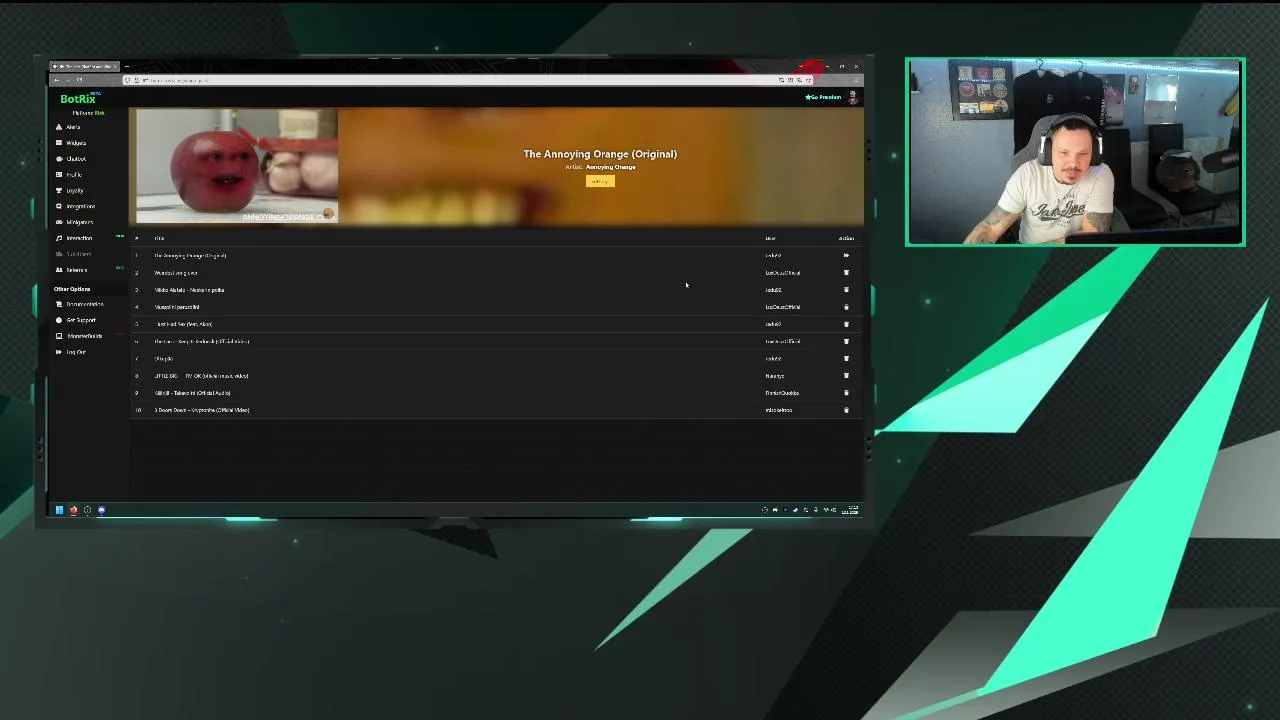Click 'LITTLE BIG' song title in queue
This screenshot has width=1280, height=720.
coord(201,376)
